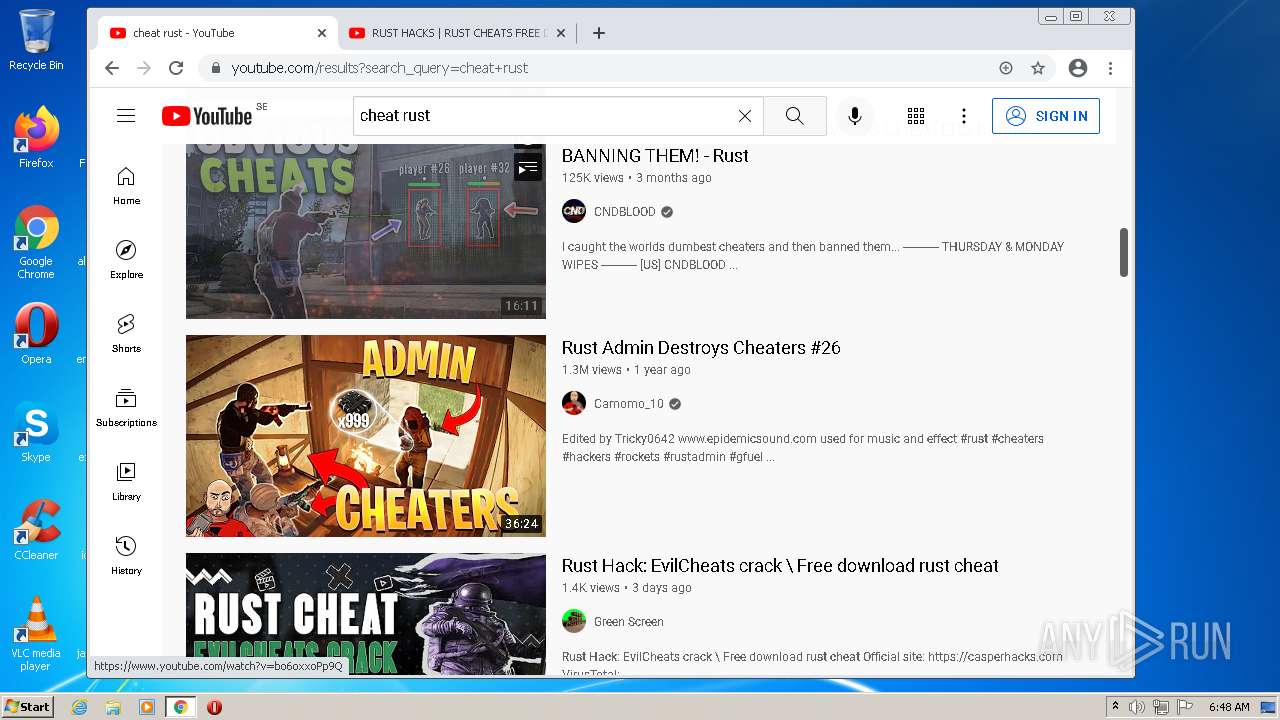Viewport: 1280px width, 720px height.
Task: Clear the search query with the X
Action: 745,116
